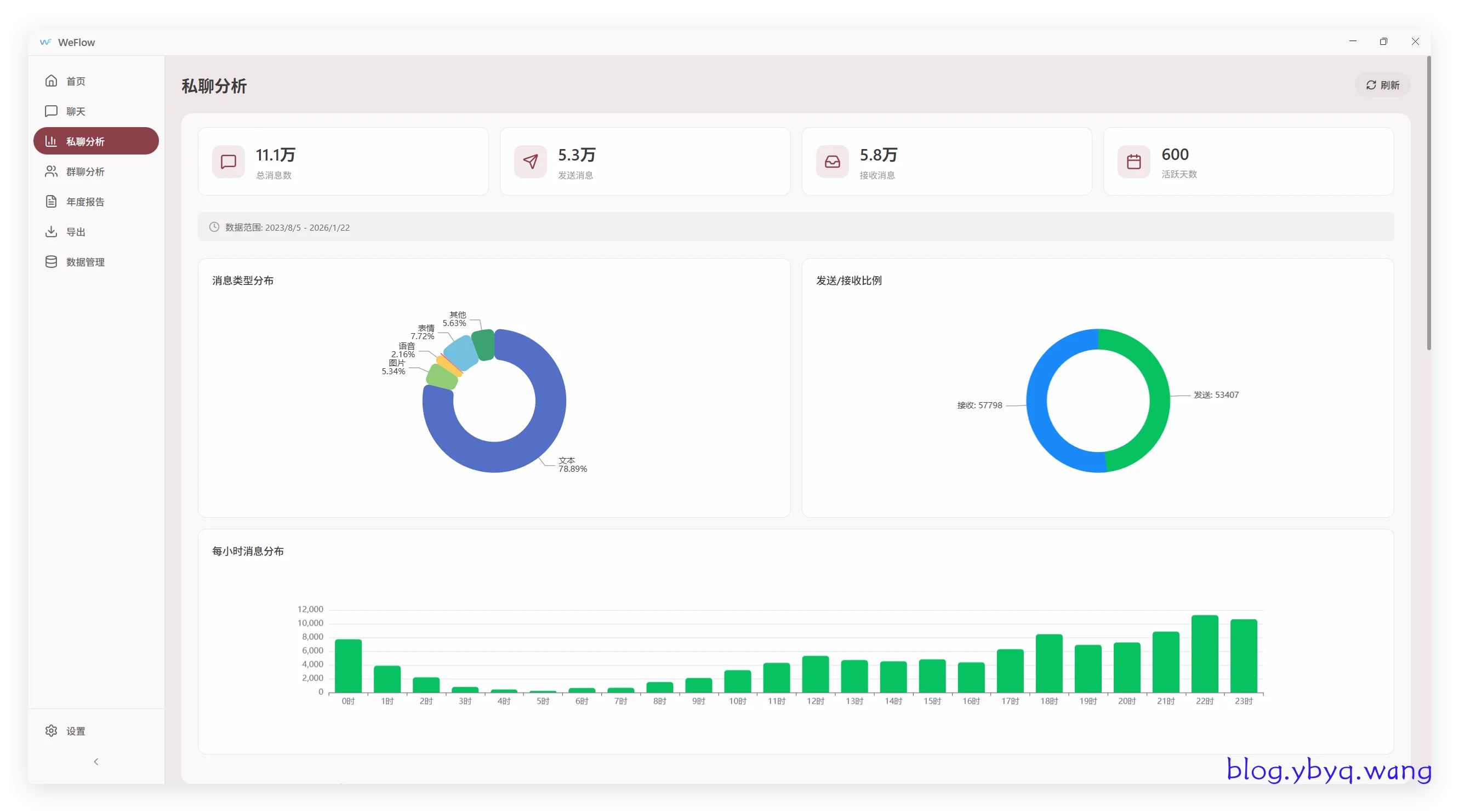Open 设置 settings at the bottom of the sidebar
The image size is (1459, 812).
pyautogui.click(x=75, y=731)
